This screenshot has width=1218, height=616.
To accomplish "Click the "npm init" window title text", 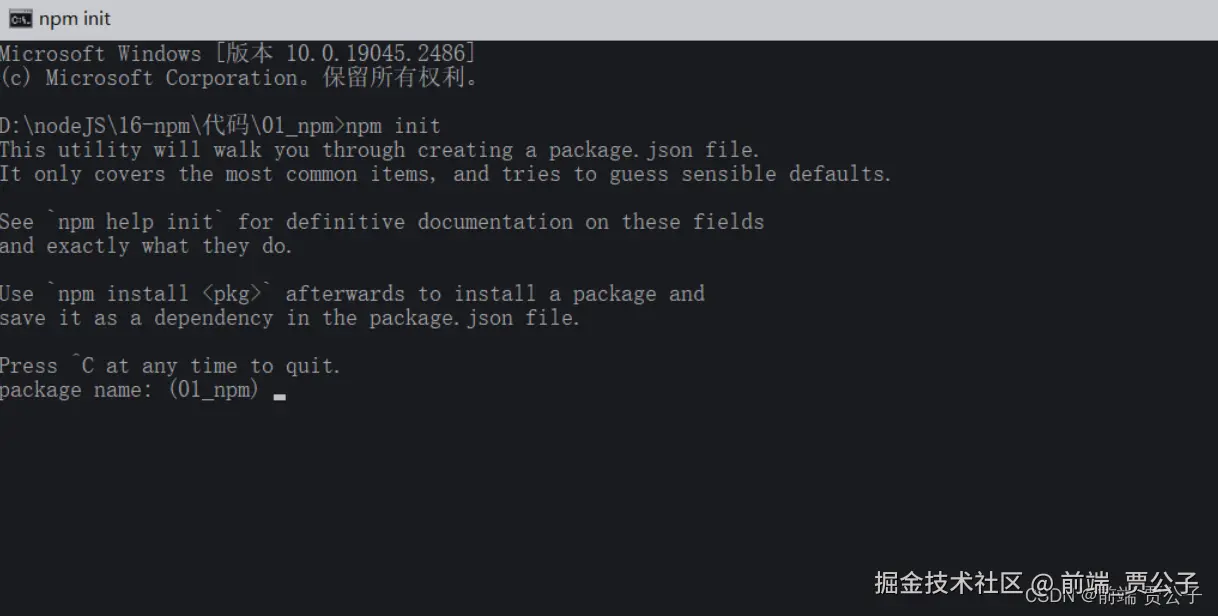I will (75, 19).
